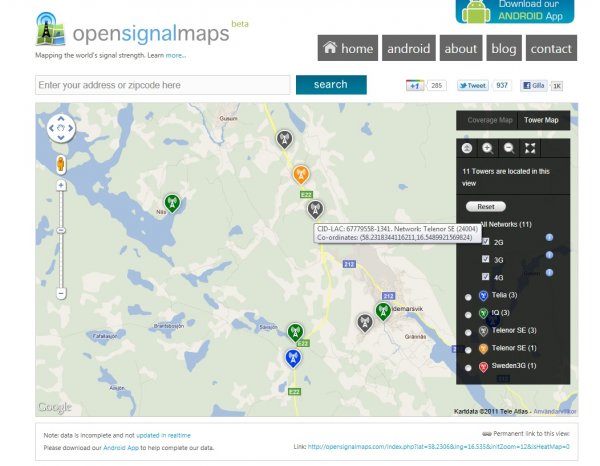Viewport: 600px width, 466px height.
Task: Select the Telia (3) network radio button
Action: (467, 296)
